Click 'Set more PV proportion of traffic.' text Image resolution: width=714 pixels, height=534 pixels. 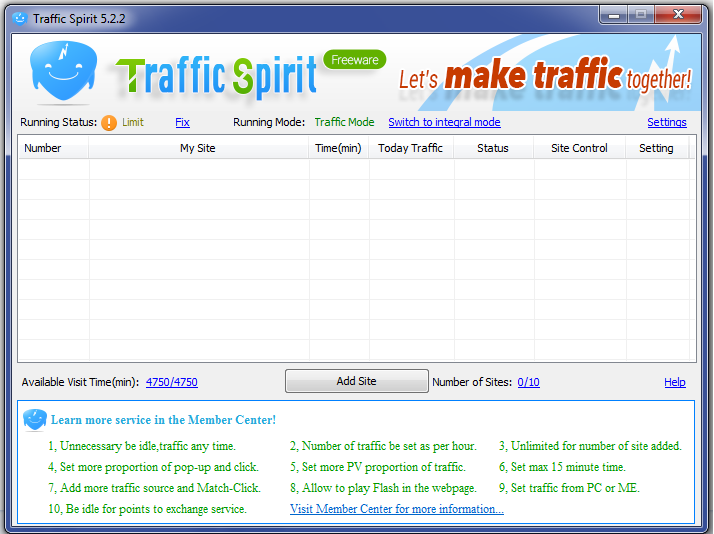pyautogui.click(x=383, y=467)
